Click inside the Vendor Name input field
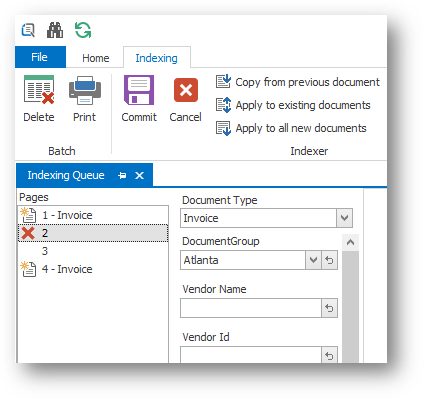 (251, 308)
